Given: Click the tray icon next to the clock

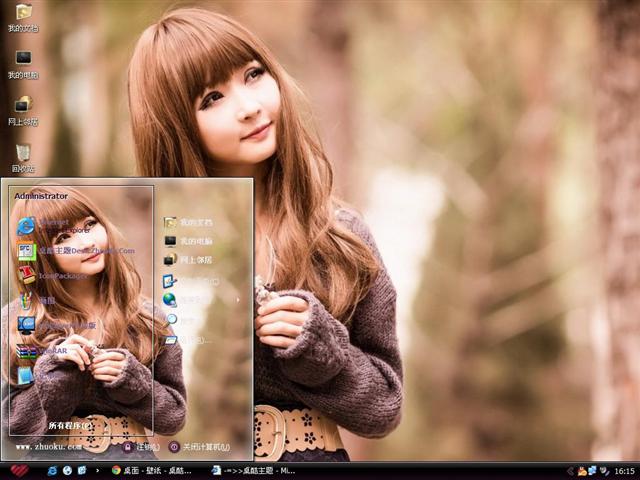Looking at the screenshot, I should 604,471.
